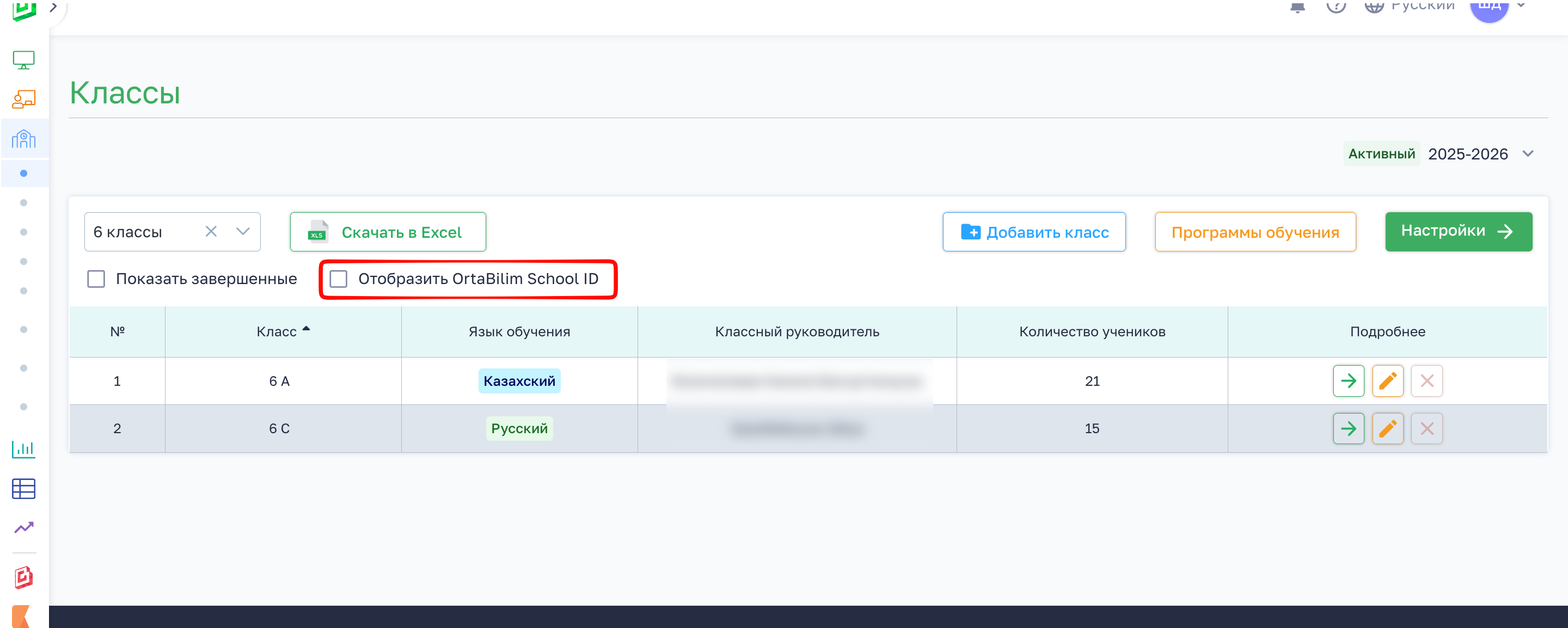This screenshot has height=628, width=1568.
Task: Delete class 6 A with the X icon
Action: coord(1426,381)
